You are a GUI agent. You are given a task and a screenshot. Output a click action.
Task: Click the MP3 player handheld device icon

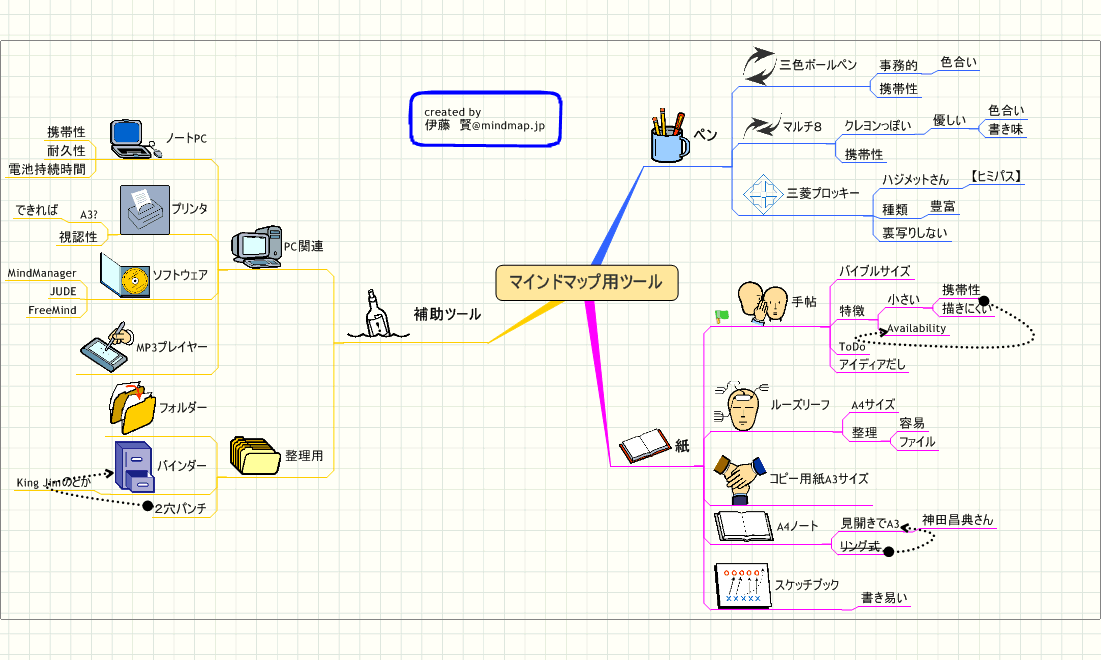pos(107,345)
